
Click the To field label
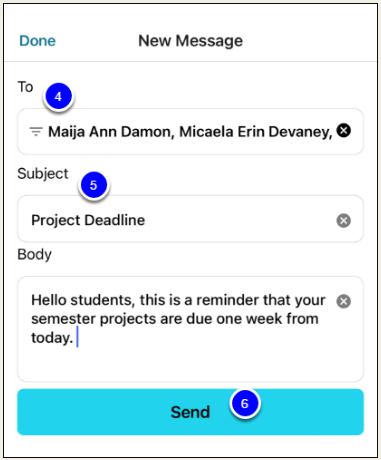pyautogui.click(x=25, y=87)
